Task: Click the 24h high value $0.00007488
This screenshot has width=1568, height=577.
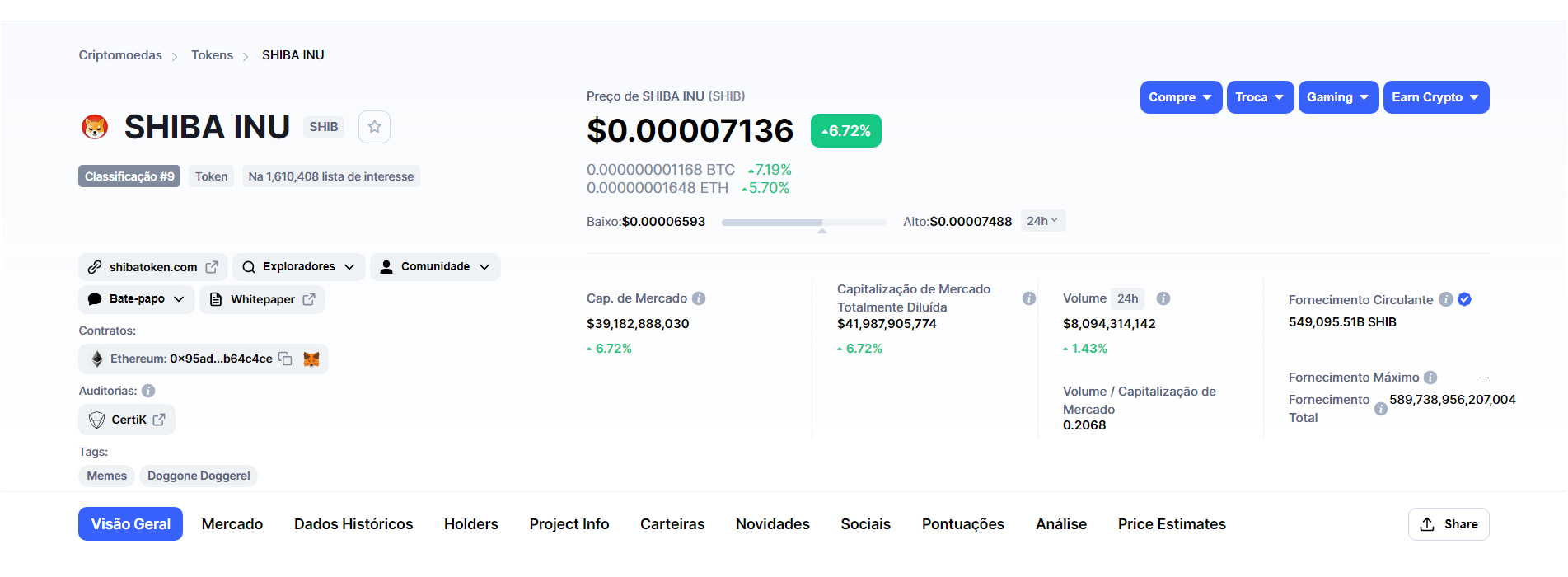Action: coord(971,222)
